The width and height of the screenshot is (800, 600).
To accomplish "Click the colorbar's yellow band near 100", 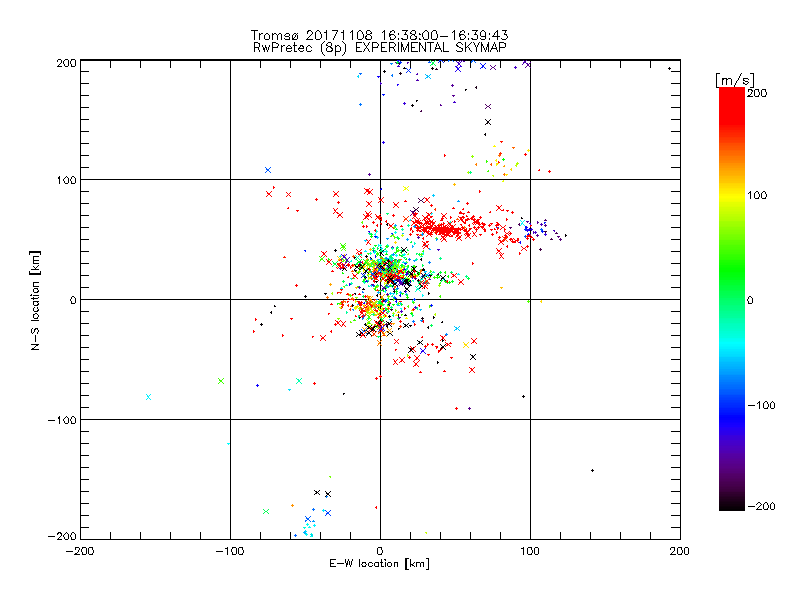I will (732, 195).
